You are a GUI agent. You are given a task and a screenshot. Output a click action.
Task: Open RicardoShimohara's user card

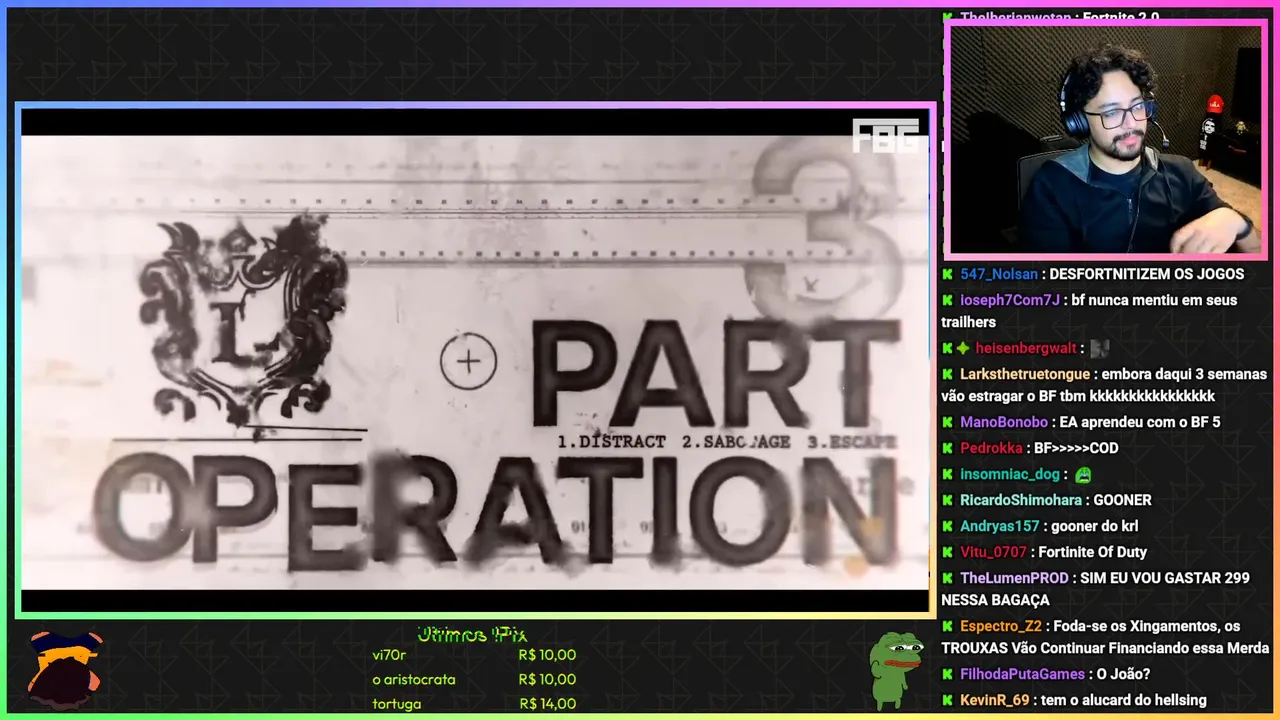(1021, 500)
